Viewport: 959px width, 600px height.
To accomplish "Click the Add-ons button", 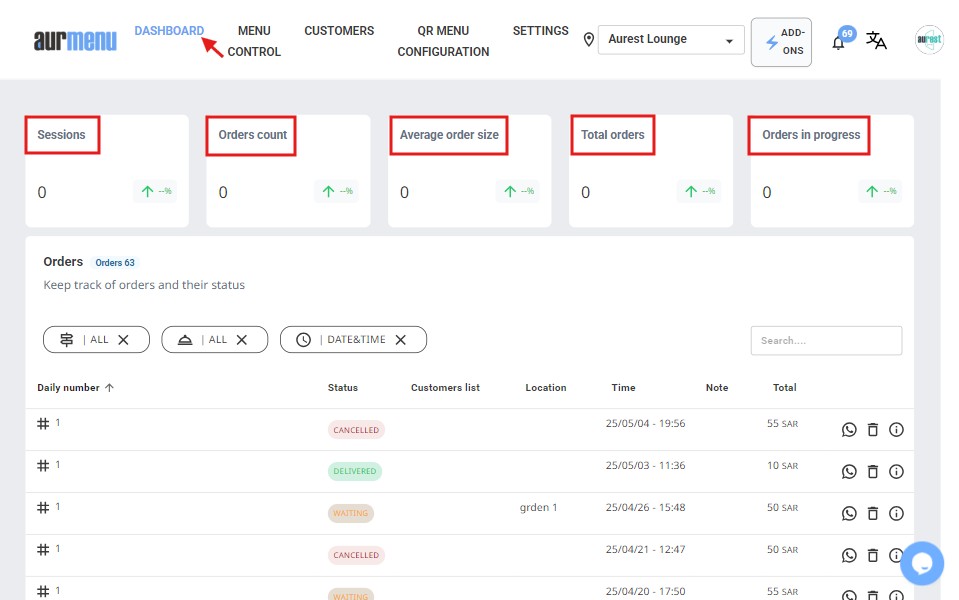I will click(x=781, y=42).
